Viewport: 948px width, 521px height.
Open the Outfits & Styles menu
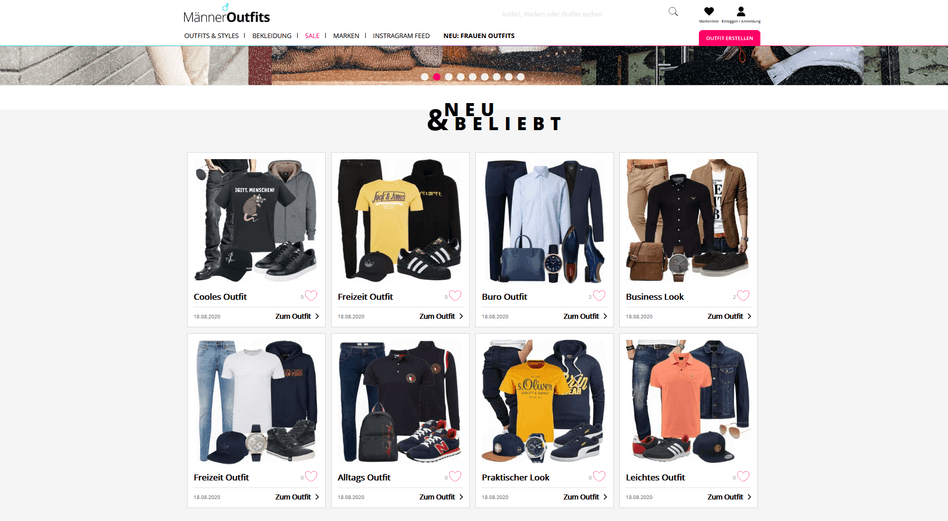(x=212, y=36)
